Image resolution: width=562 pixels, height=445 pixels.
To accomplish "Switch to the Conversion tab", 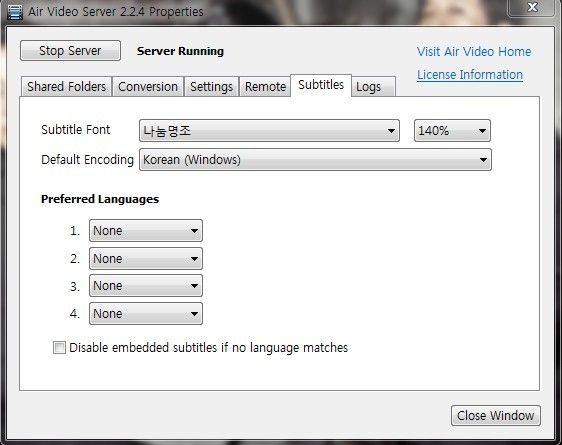I will tap(148, 87).
